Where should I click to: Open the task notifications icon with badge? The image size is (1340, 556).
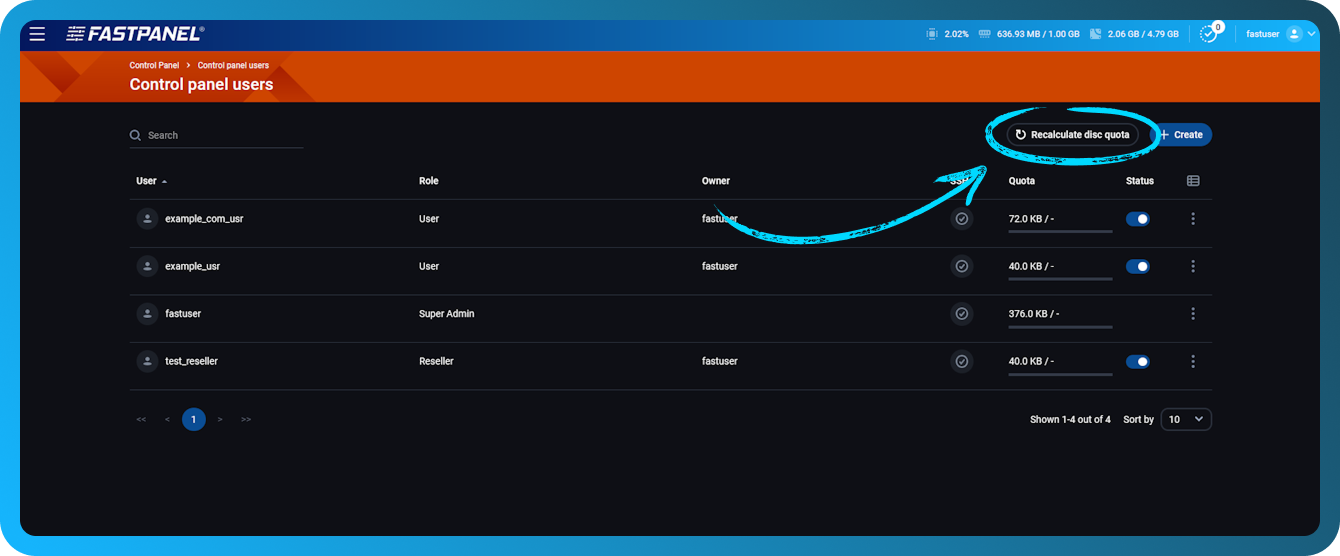[1209, 34]
